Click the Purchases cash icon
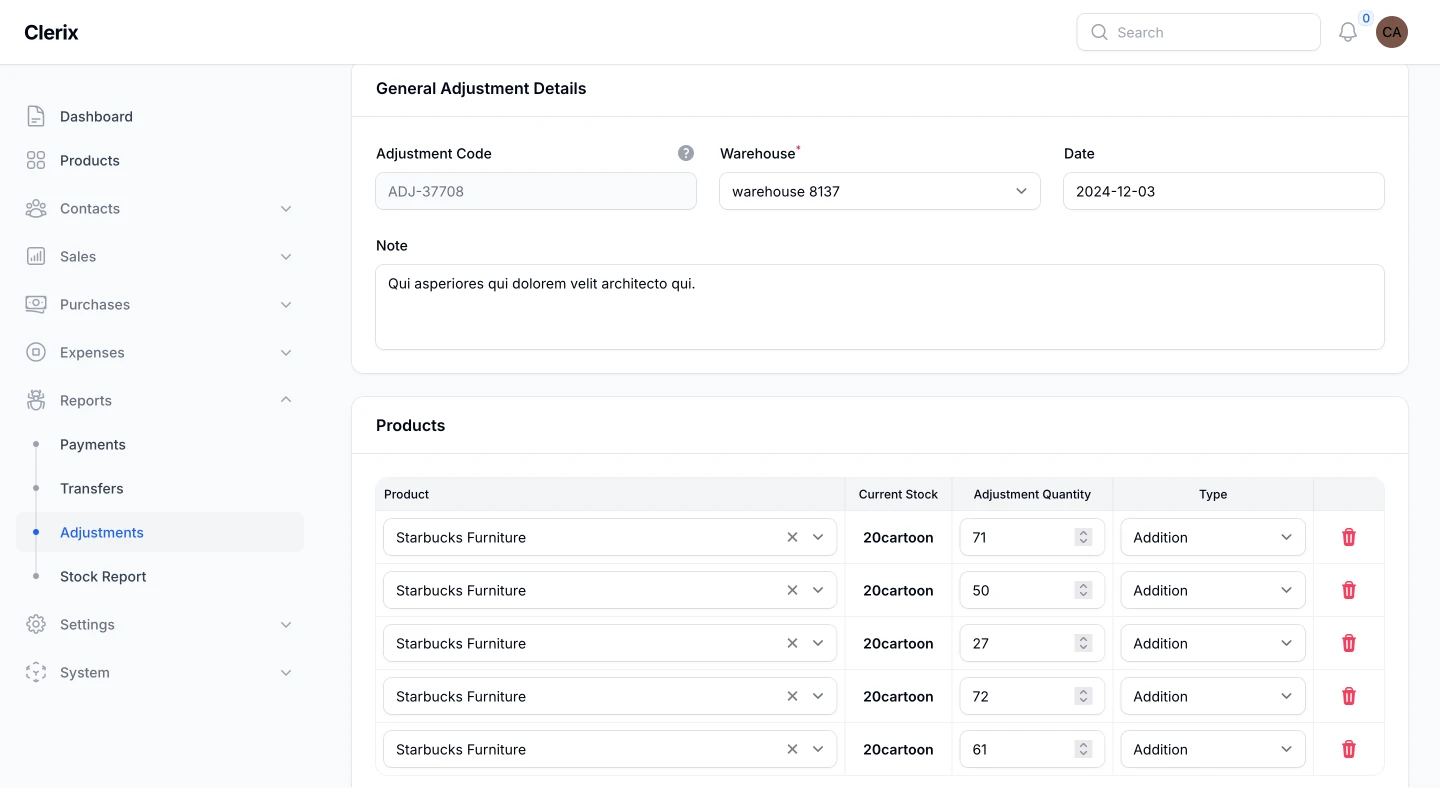The image size is (1440, 788). [x=36, y=304]
